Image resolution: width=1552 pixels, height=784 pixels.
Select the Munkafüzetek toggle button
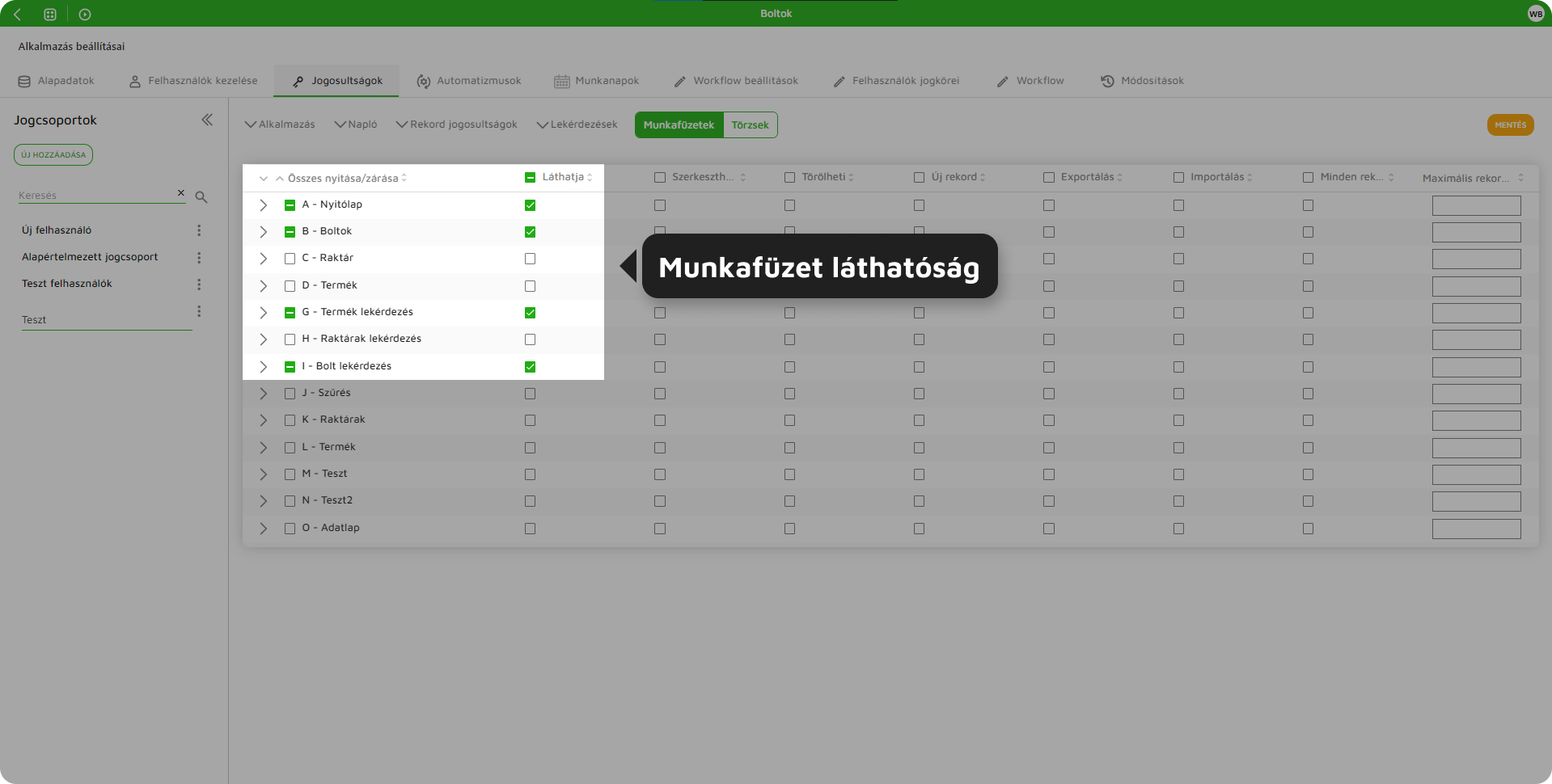click(x=679, y=124)
